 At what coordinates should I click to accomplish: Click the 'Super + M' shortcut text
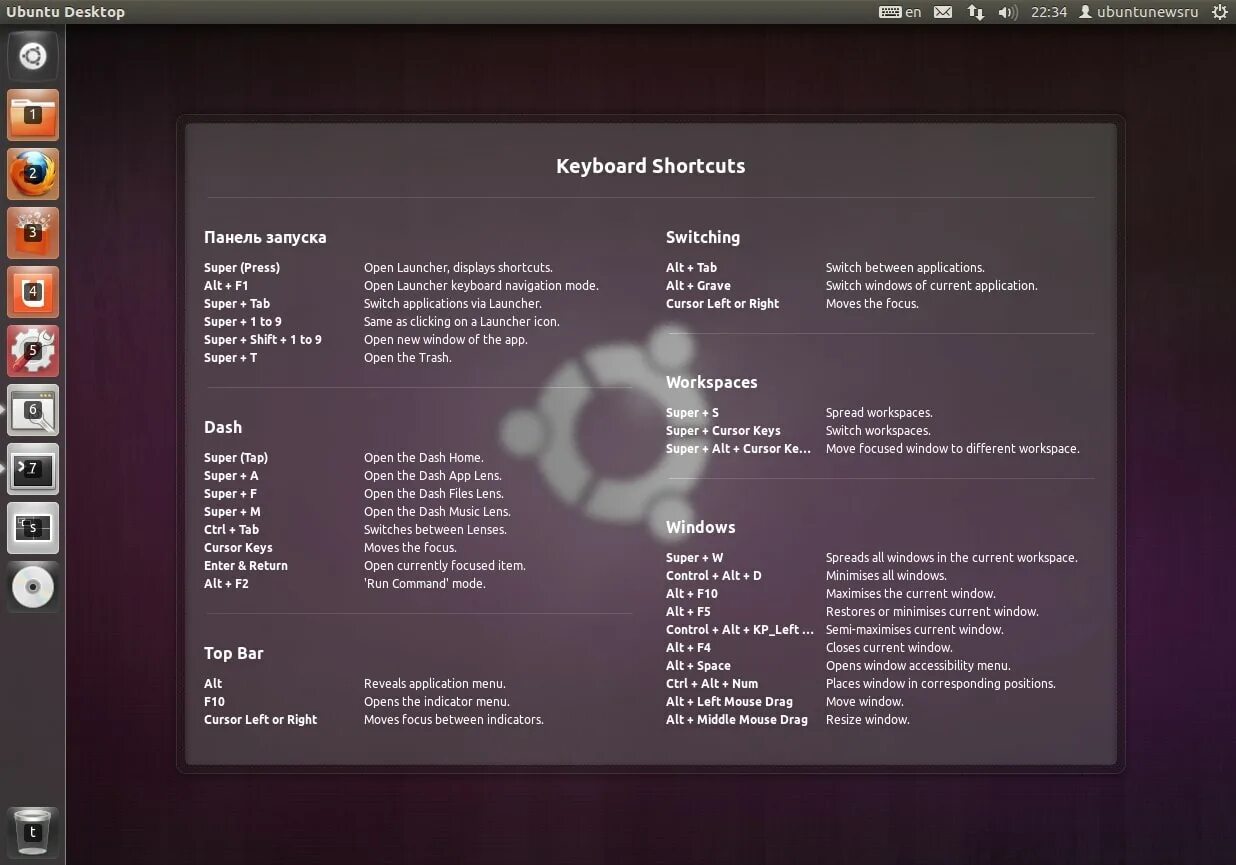pyautogui.click(x=232, y=512)
